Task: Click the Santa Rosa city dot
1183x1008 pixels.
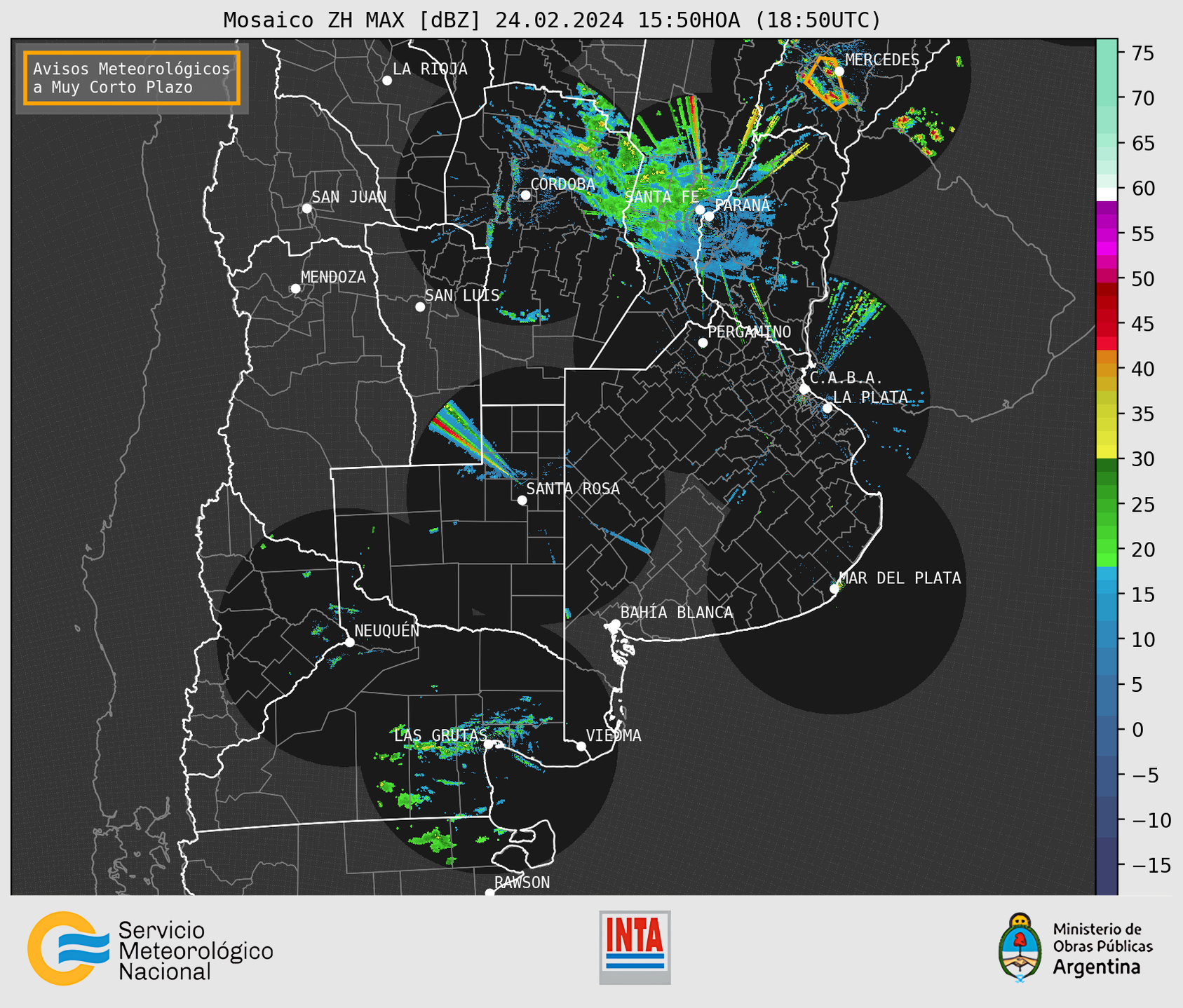Action: (522, 500)
